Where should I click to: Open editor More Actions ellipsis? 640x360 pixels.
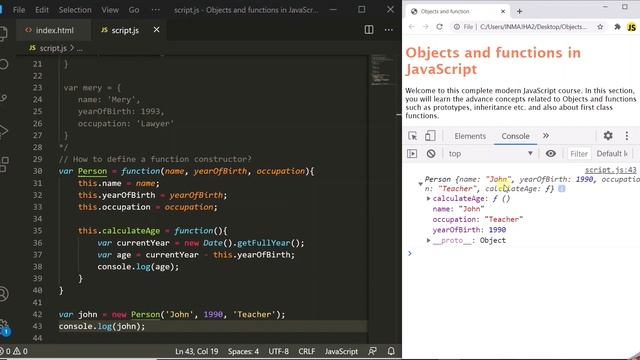389,30
